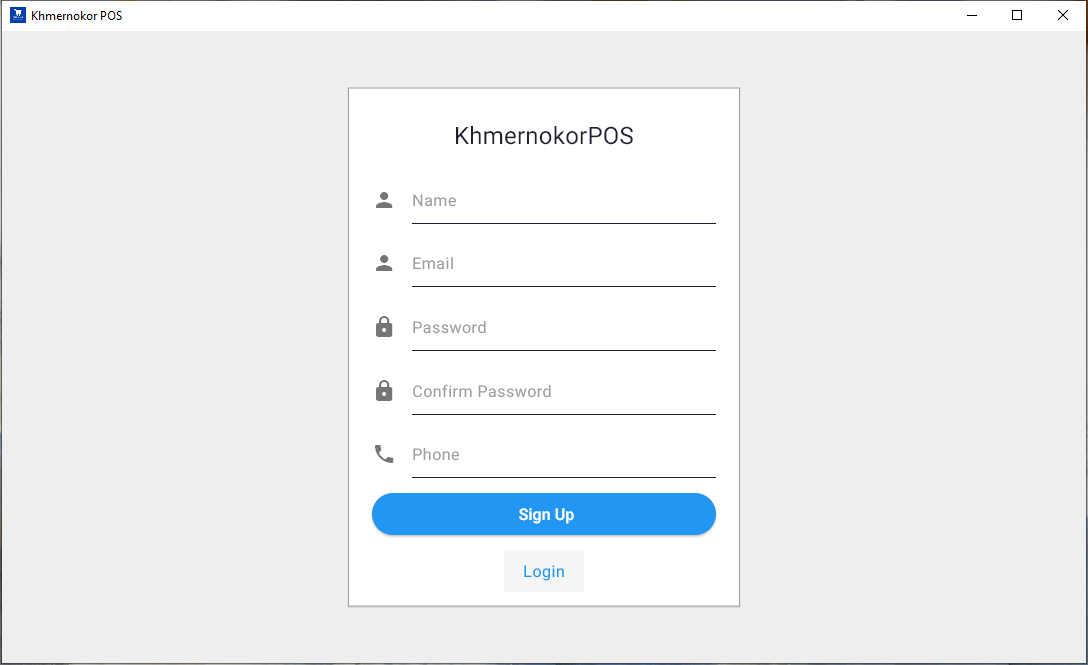Focus the Password input field
Screen dimensions: 1088x665
pyautogui.click(x=563, y=328)
